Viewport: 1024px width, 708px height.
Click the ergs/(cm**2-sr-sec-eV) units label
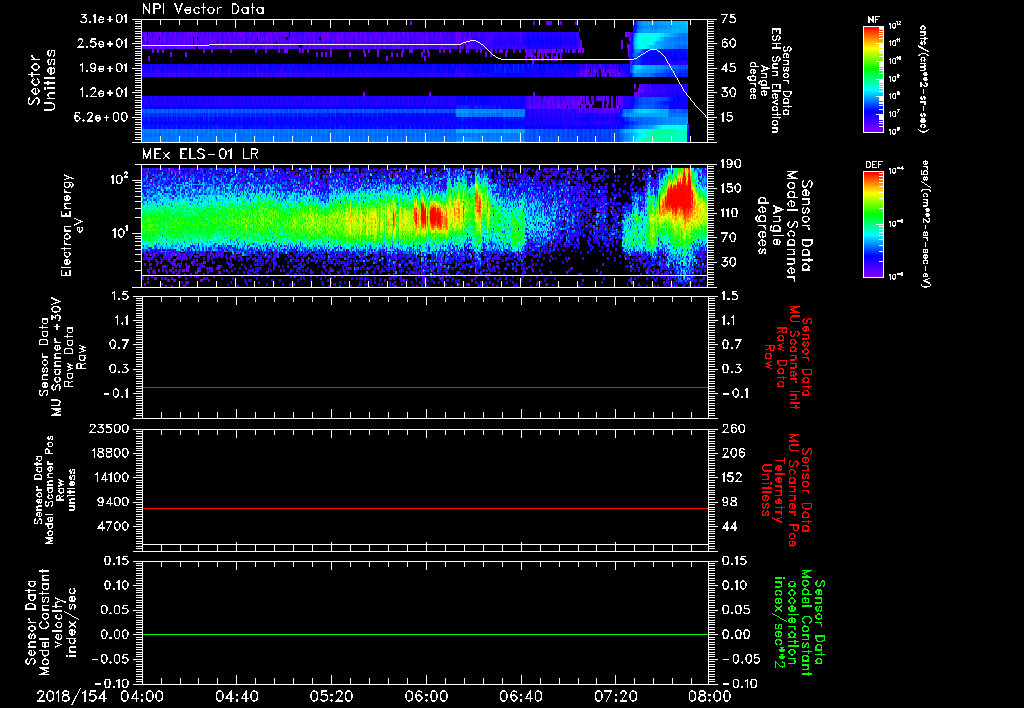(x=925, y=223)
